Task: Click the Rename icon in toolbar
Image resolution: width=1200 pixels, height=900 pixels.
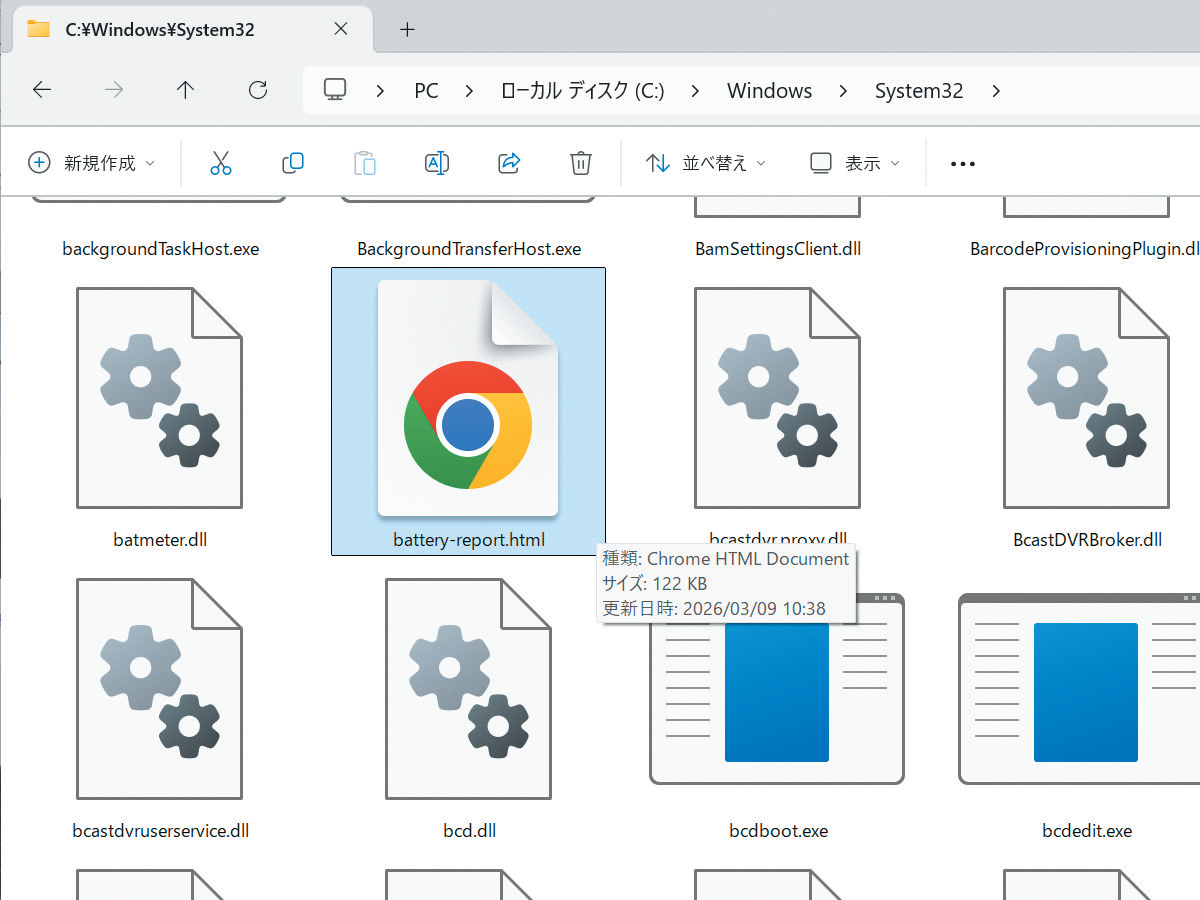Action: pyautogui.click(x=437, y=163)
